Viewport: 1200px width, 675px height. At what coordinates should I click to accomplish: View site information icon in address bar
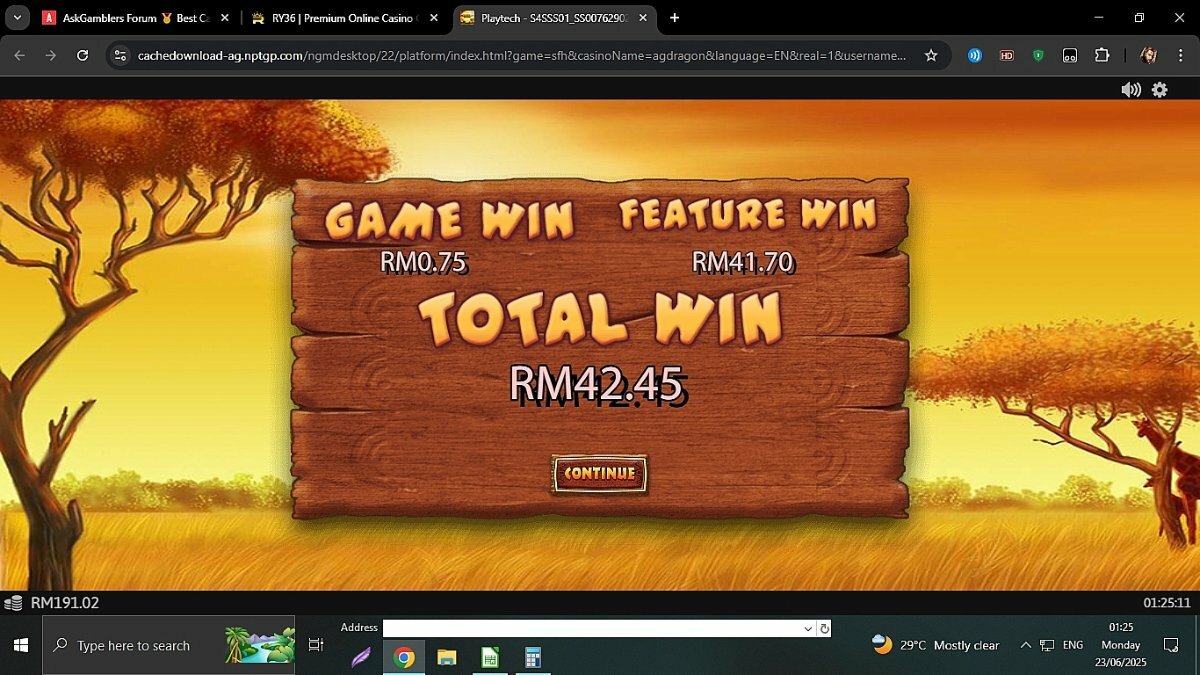(x=120, y=55)
